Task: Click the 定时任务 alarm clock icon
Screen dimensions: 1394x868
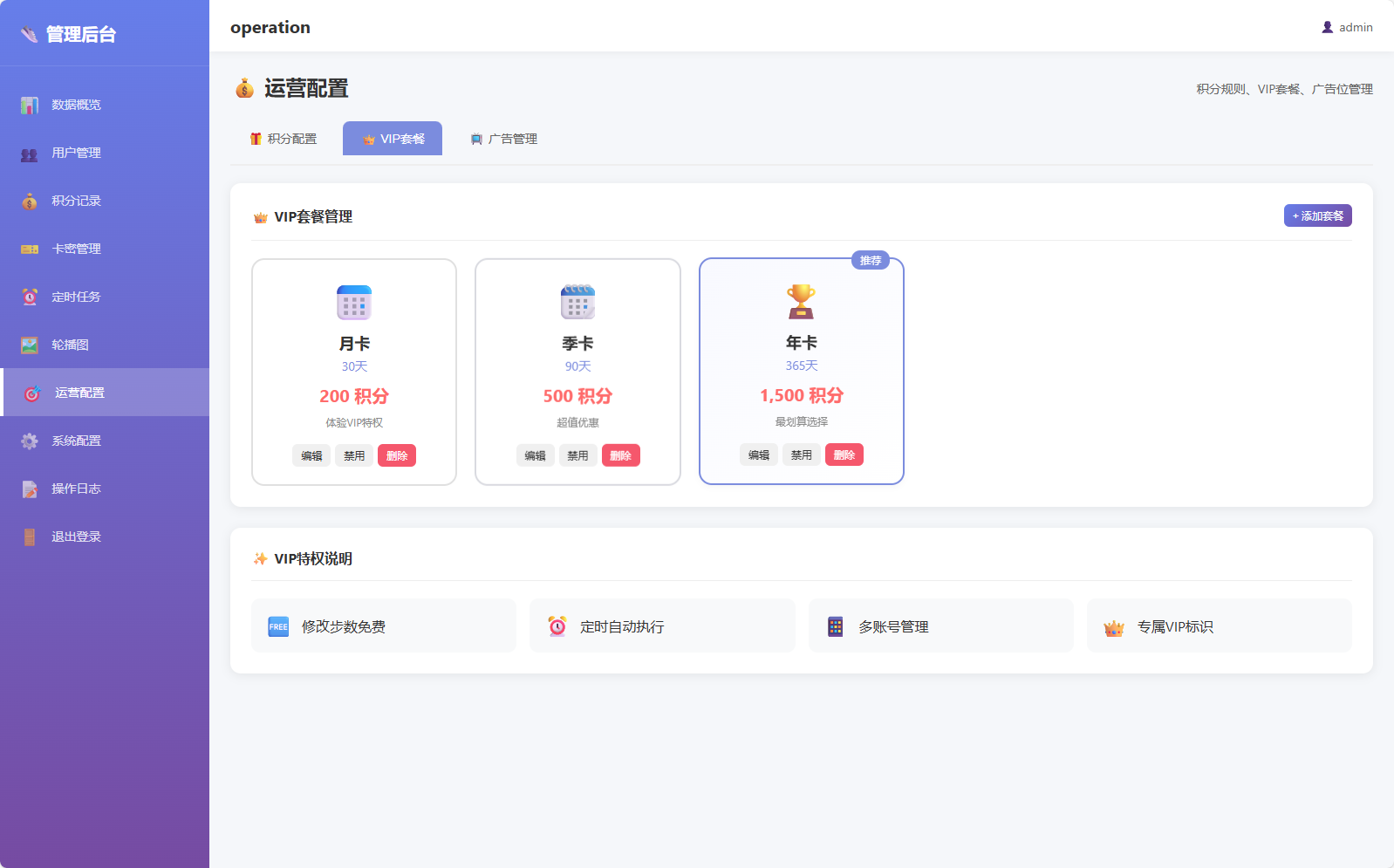Action: 30,297
